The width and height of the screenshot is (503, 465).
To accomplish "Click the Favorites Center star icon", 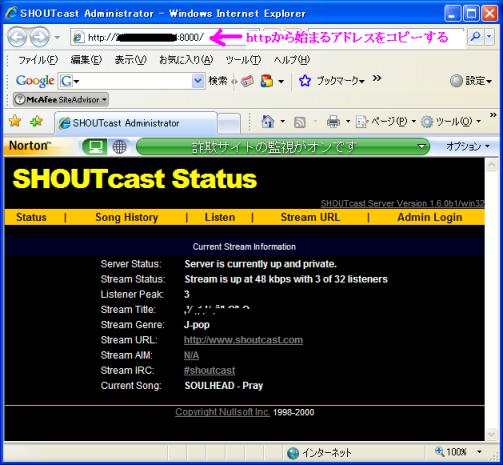I will (15, 121).
